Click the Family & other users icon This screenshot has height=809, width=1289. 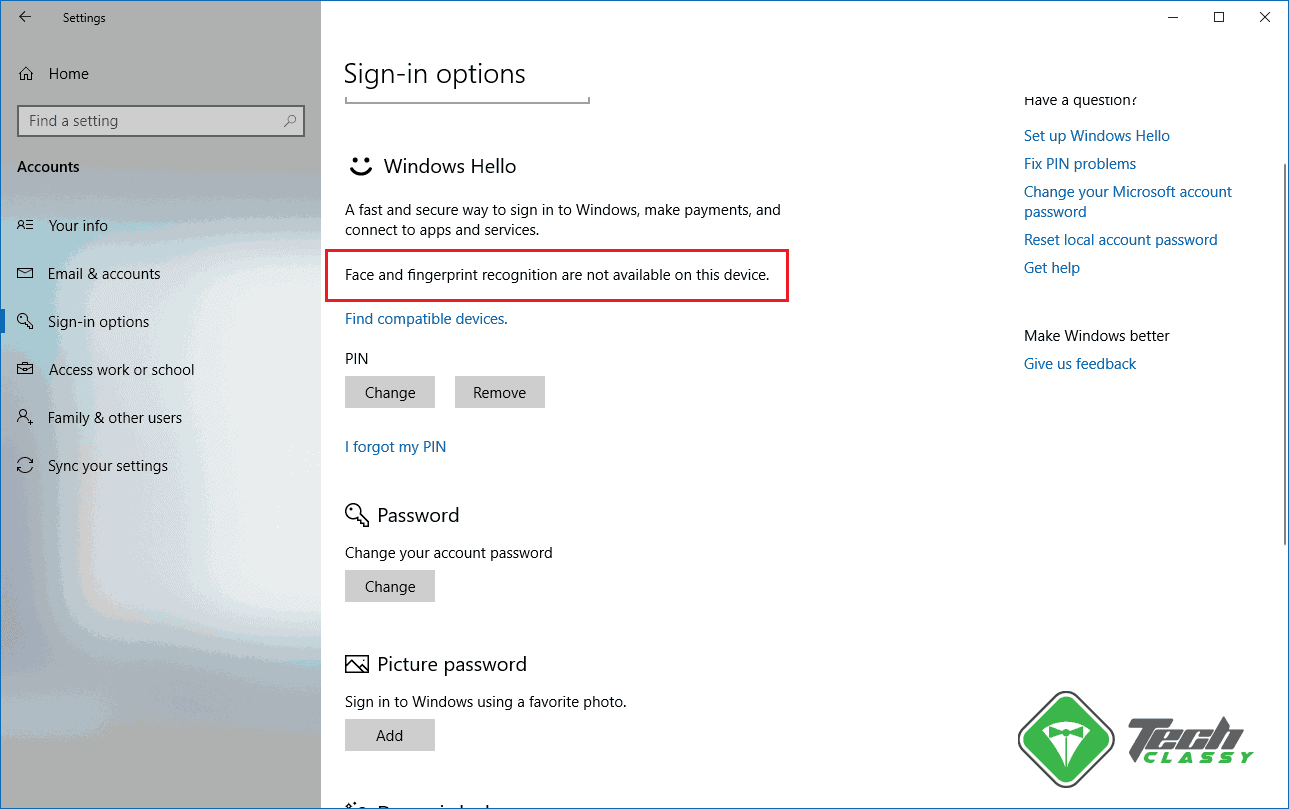[x=25, y=417]
